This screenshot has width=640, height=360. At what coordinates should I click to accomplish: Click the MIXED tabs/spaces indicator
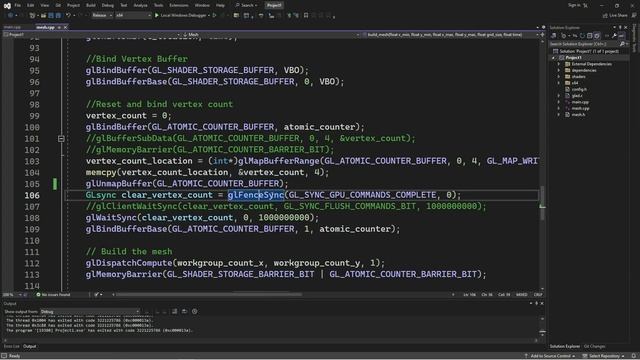point(521,295)
